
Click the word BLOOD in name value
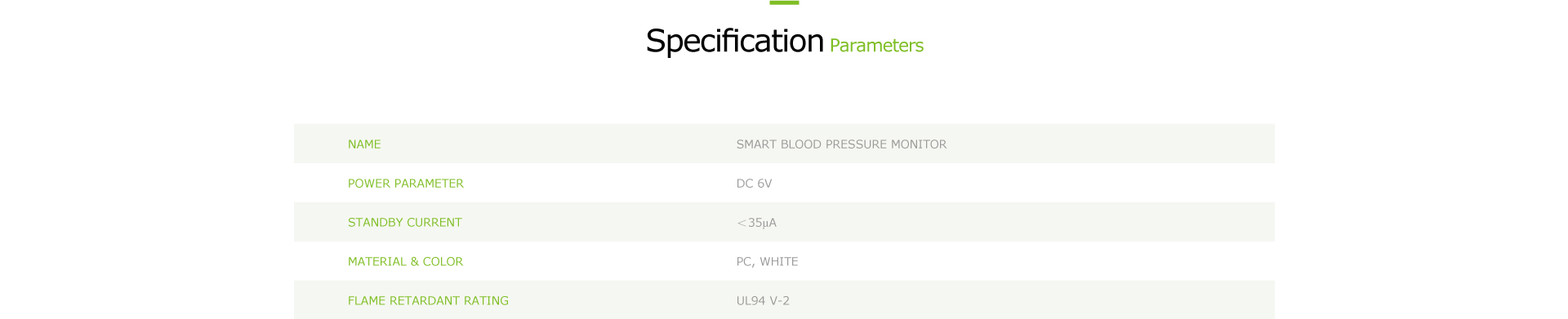(801, 144)
